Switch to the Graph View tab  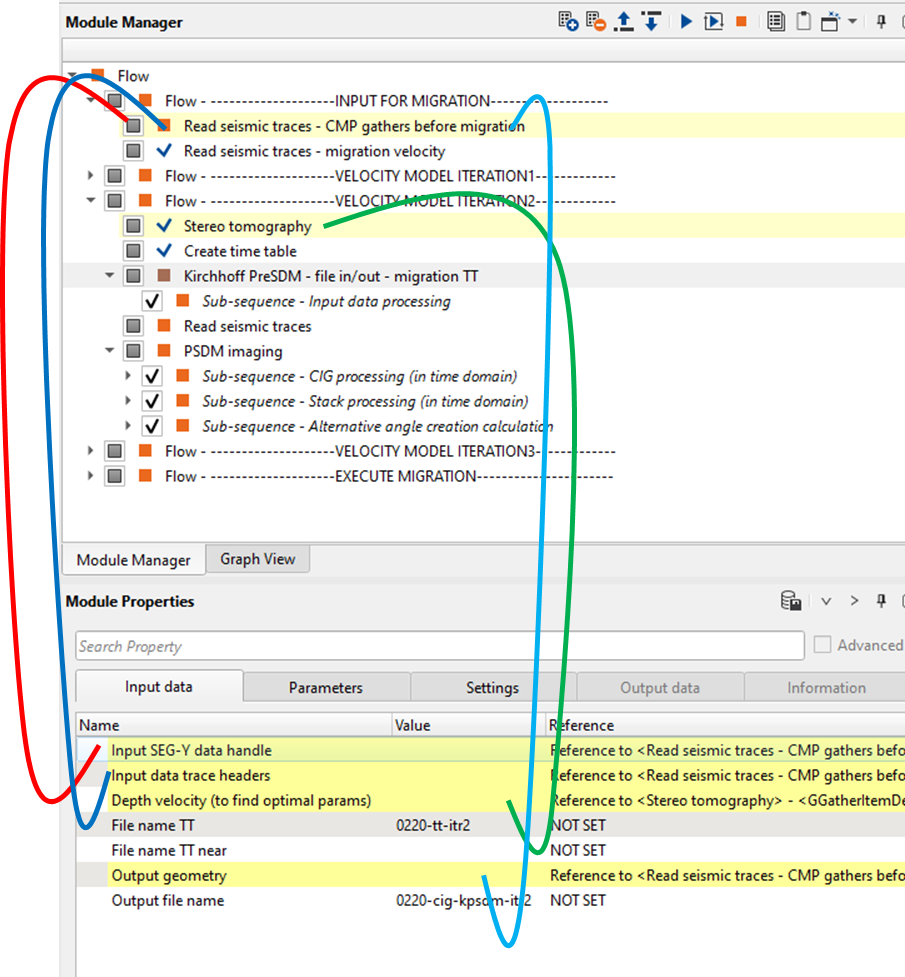pos(257,559)
